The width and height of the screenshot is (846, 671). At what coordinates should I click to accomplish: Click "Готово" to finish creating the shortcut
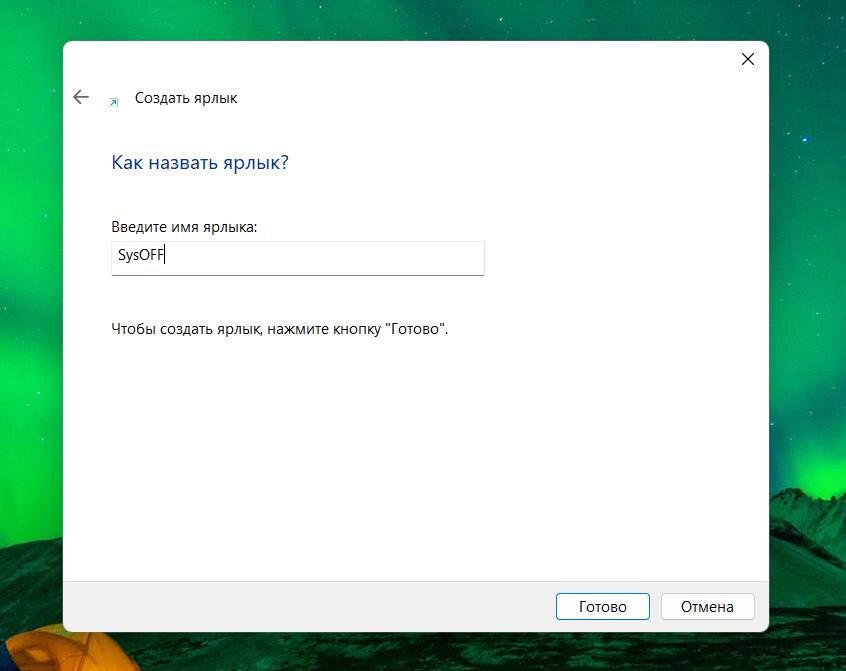(602, 606)
